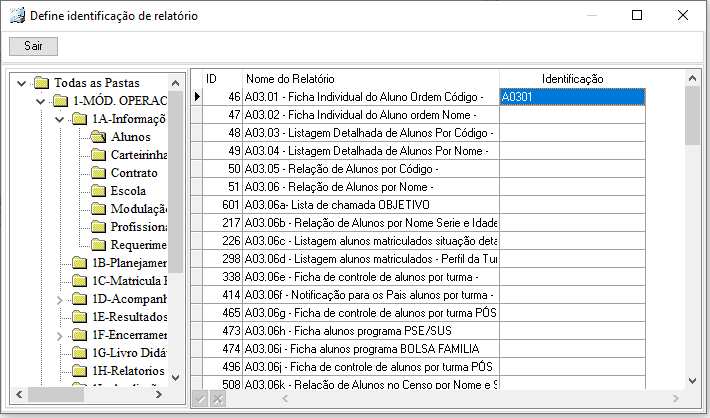710x418 pixels.
Task: Maximize the Define identificação de relatório window
Action: click(x=637, y=15)
